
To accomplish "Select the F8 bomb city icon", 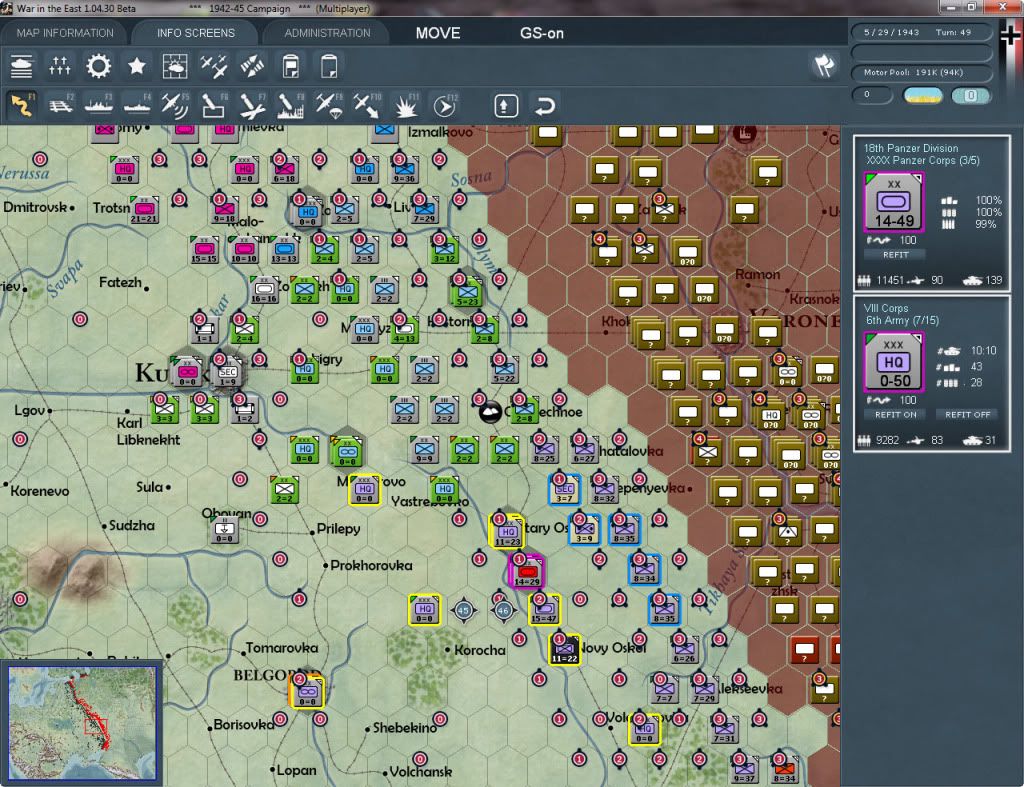I will (291, 105).
